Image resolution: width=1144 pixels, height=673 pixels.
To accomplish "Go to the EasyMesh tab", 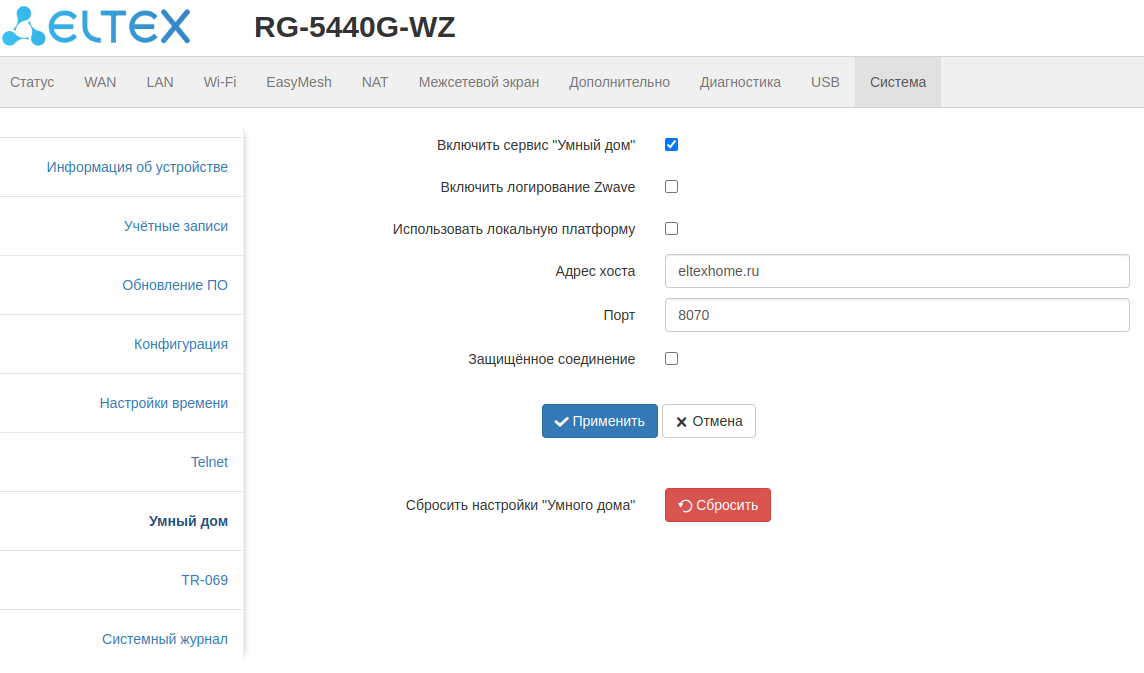I will [x=299, y=82].
